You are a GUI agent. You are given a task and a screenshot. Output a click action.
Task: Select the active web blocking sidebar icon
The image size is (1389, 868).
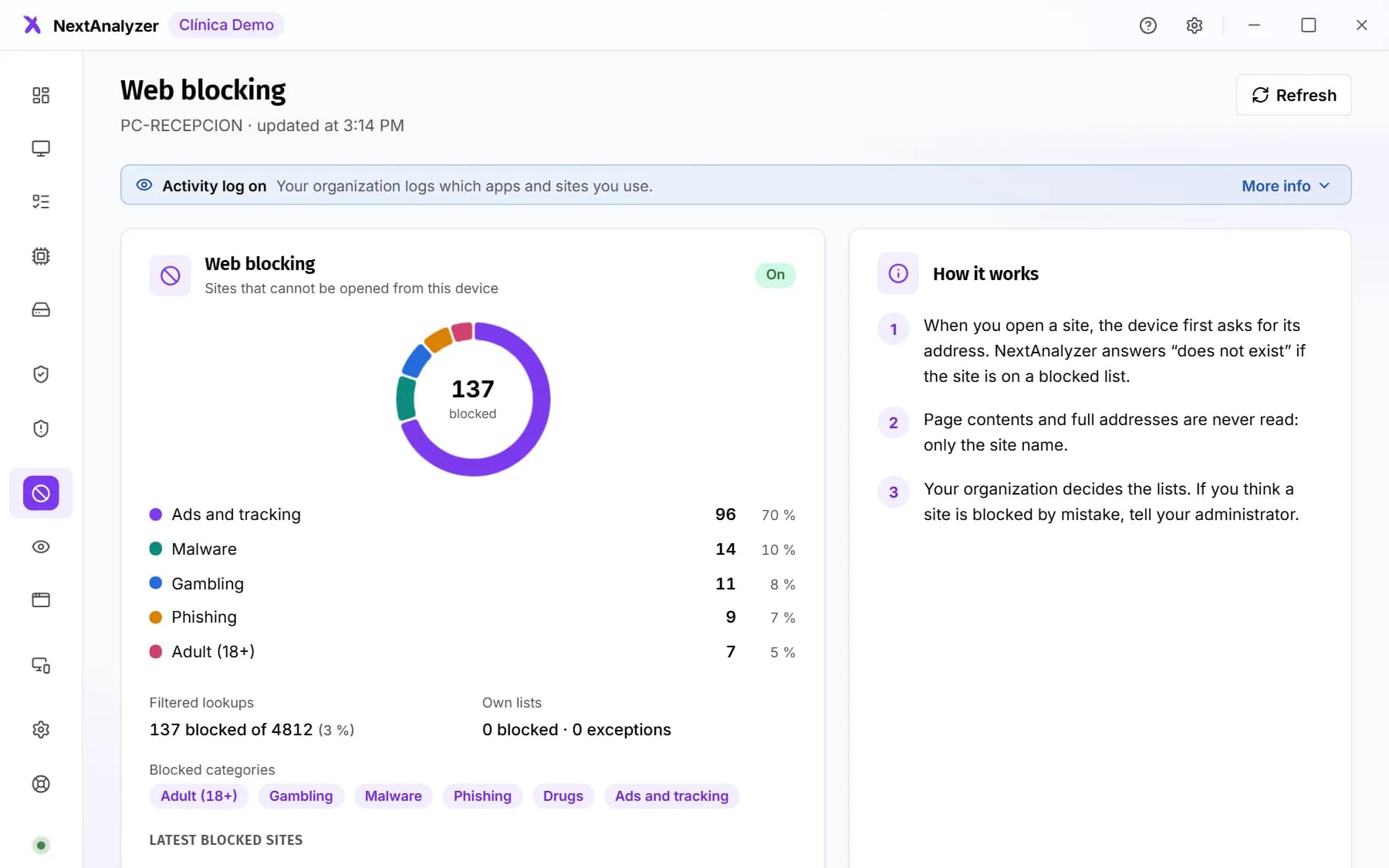click(x=41, y=493)
